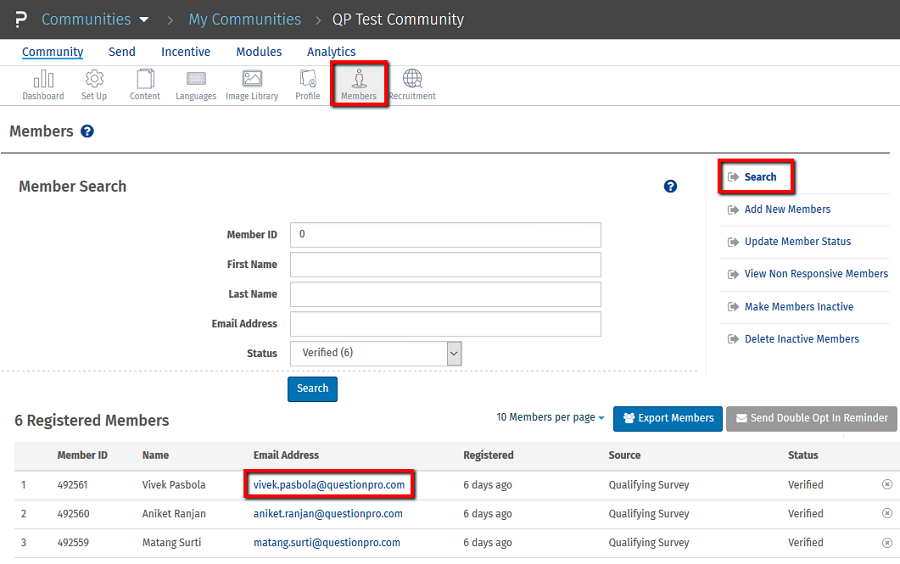Remove member Vivek Pasbola with row icon
Viewport: 900px width, 564px height.
887,485
